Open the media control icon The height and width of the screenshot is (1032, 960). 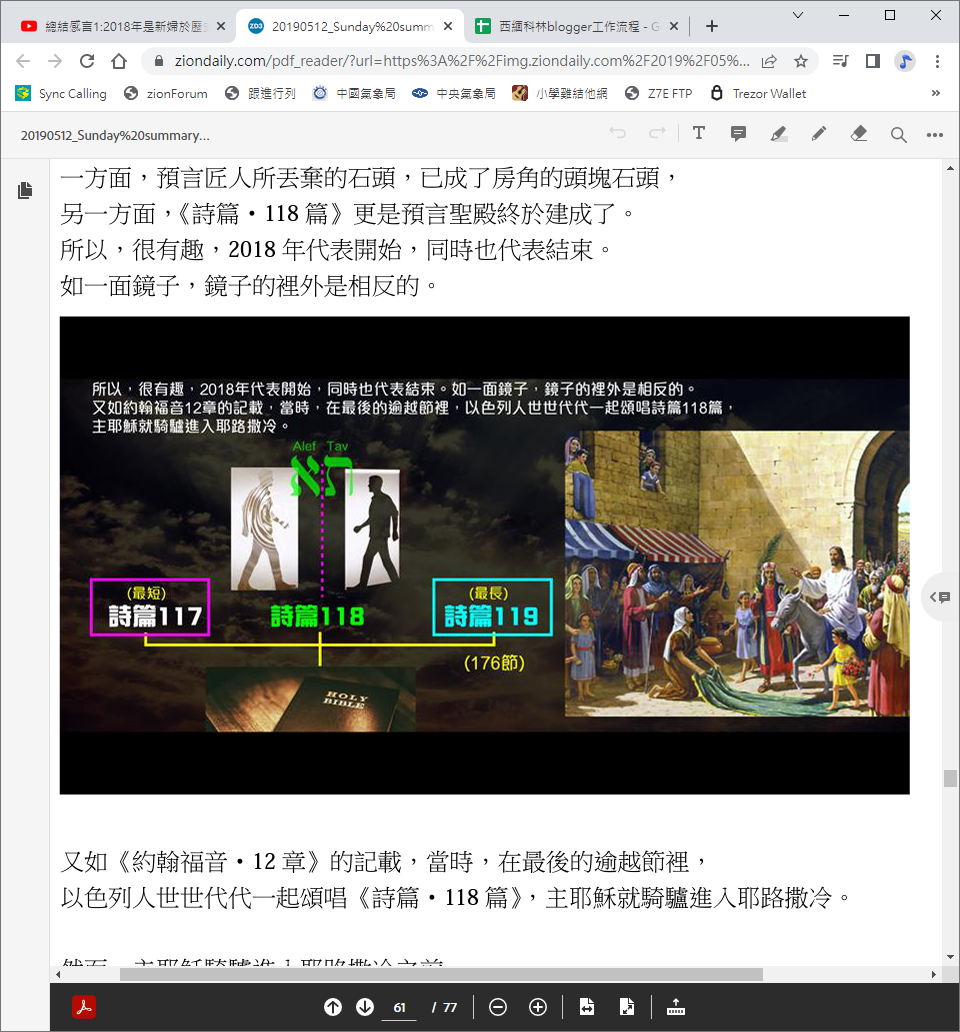tap(840, 61)
